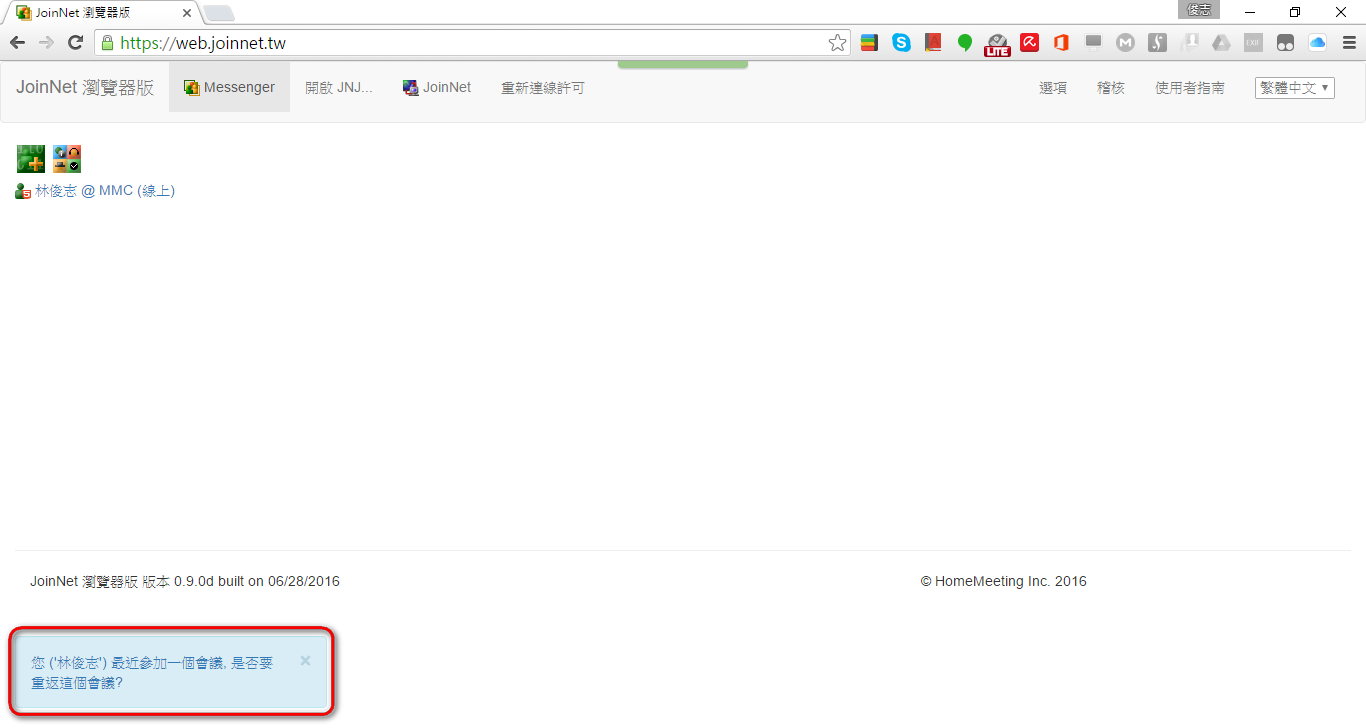Click the address bar URL field
This screenshot has height=728, width=1366.
[x=470, y=43]
